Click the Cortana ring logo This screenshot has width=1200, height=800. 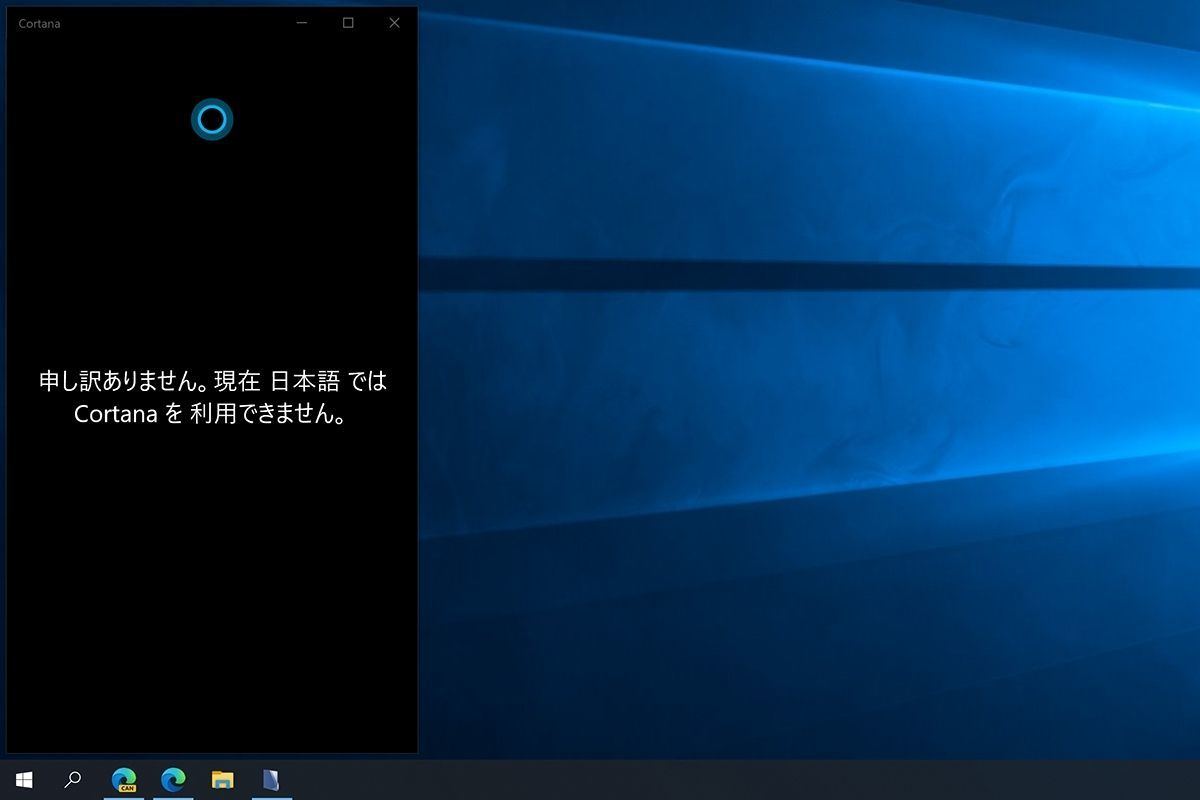[x=212, y=120]
